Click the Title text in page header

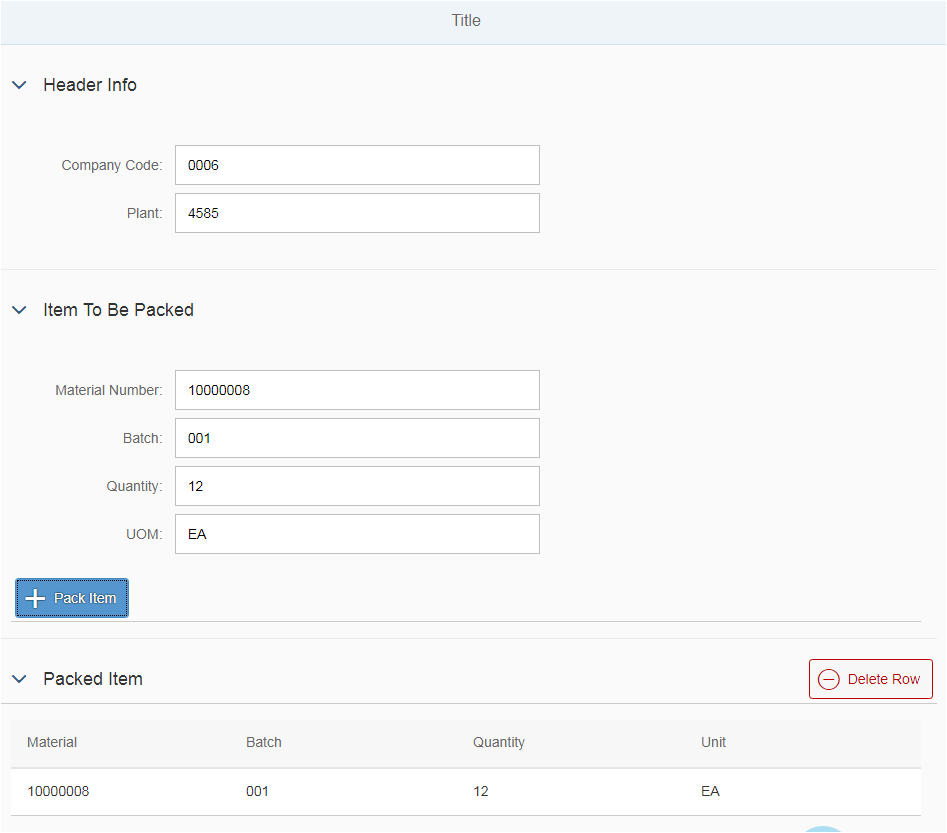pos(466,21)
